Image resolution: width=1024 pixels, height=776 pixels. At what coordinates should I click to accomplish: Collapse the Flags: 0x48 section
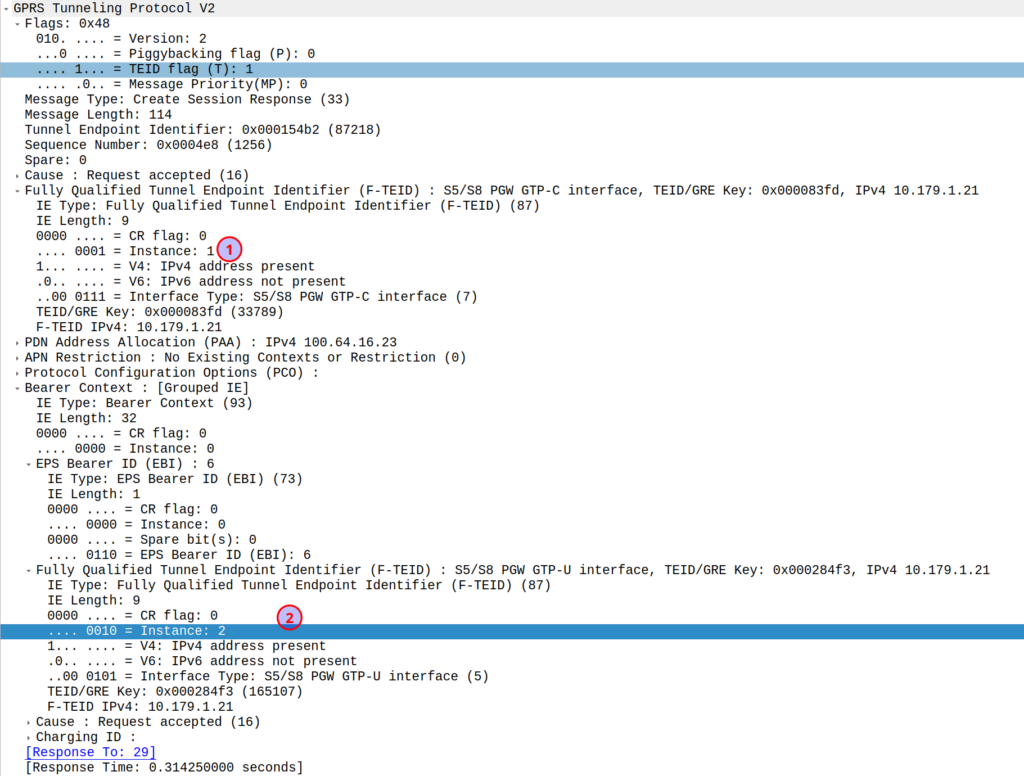pos(17,23)
